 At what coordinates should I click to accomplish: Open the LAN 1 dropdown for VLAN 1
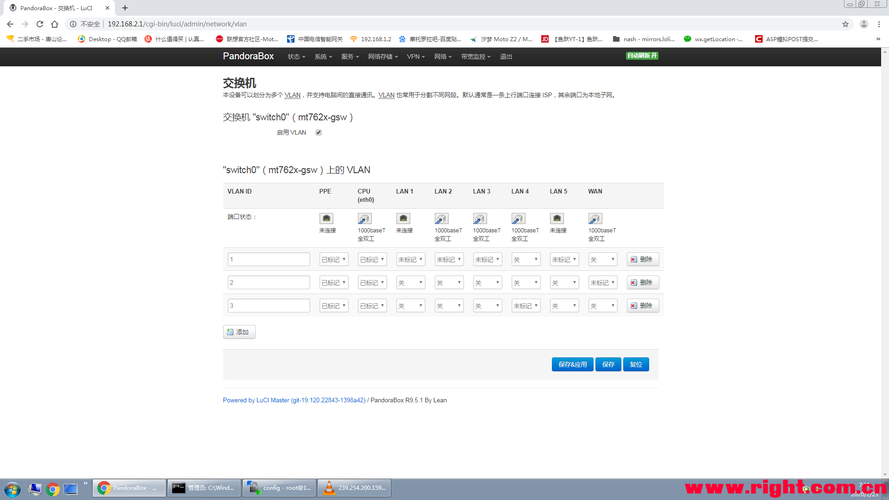(410, 259)
